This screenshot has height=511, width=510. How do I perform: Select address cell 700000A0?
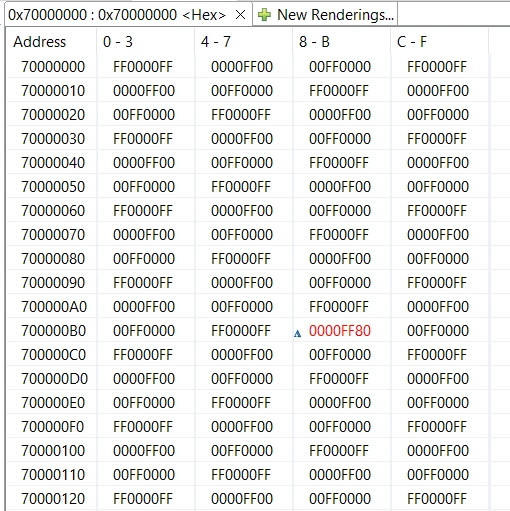54,307
